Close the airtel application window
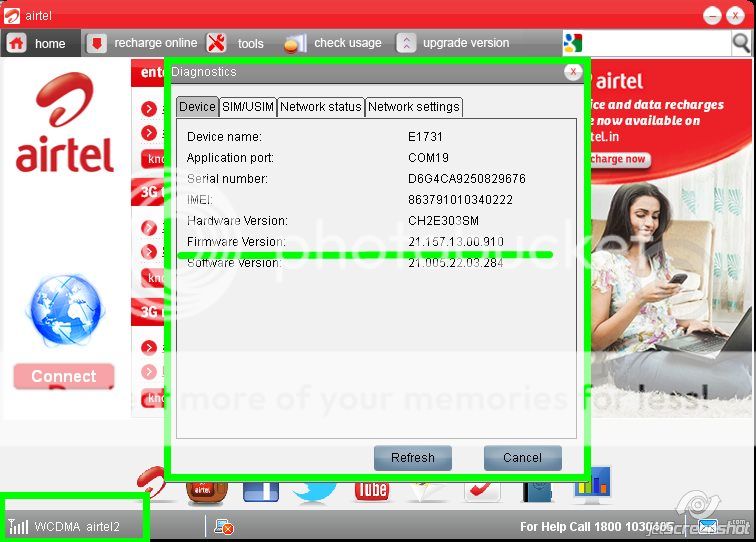Image resolution: width=756 pixels, height=542 pixels. [736, 16]
